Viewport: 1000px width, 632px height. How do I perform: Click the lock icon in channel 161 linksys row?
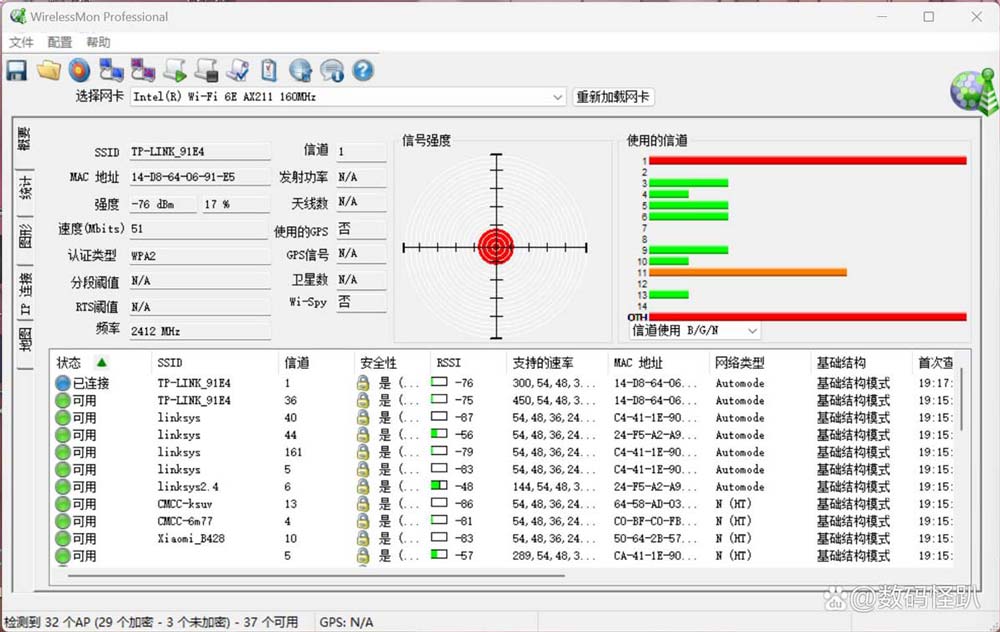[x=363, y=452]
